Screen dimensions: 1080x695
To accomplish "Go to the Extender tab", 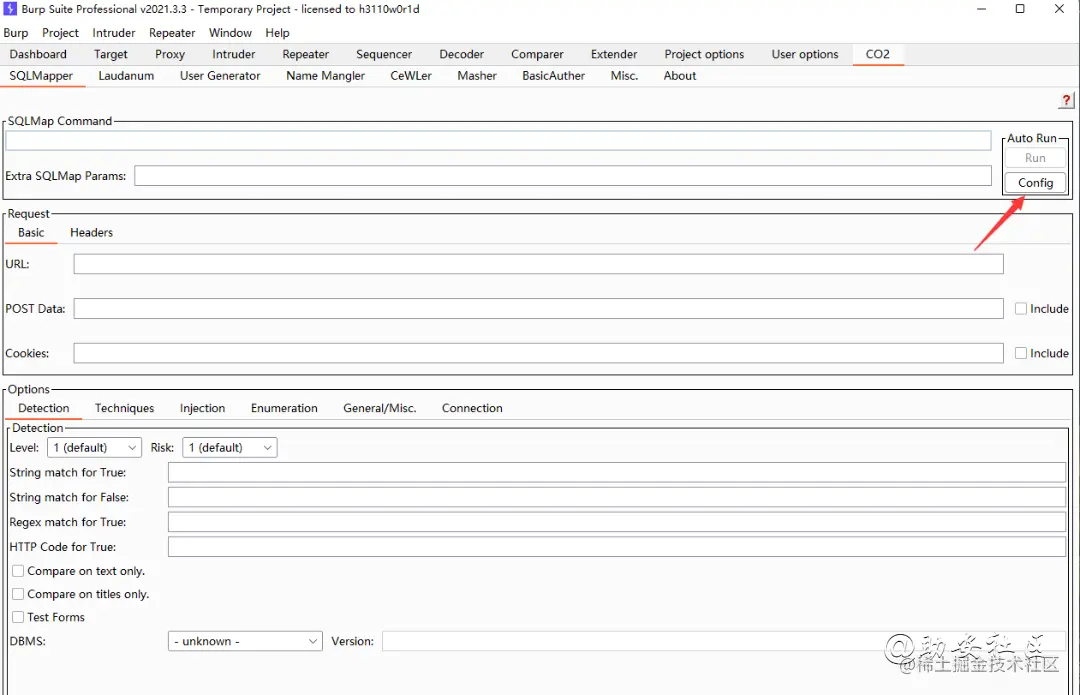I will [x=614, y=54].
